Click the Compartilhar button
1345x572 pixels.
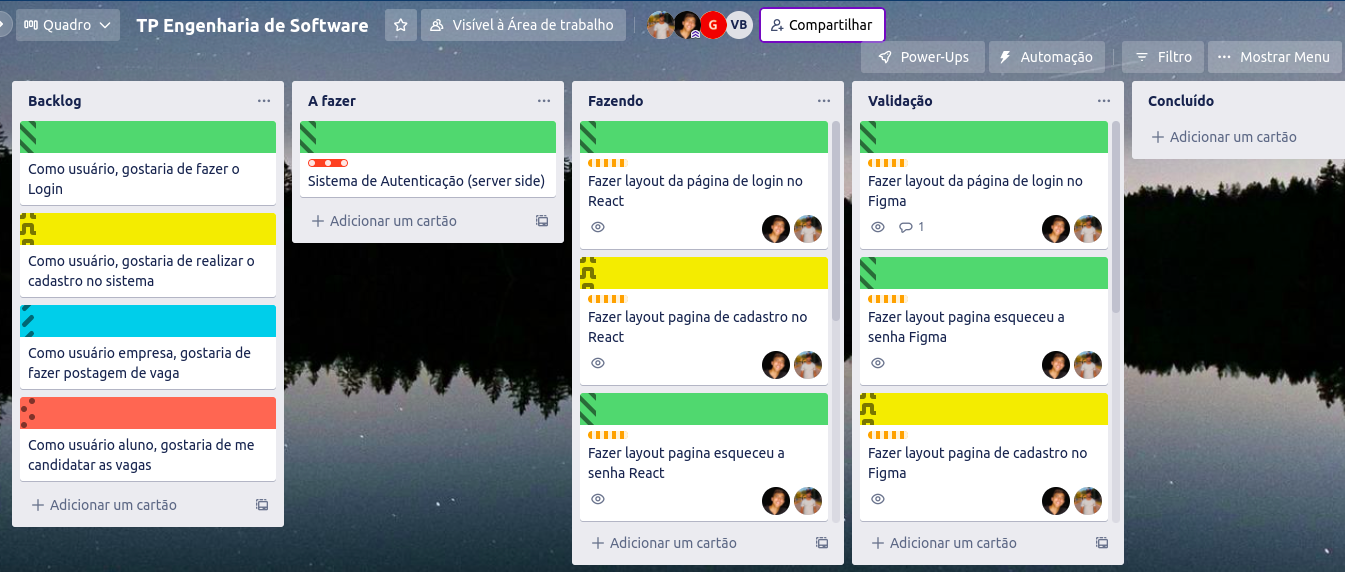click(822, 25)
